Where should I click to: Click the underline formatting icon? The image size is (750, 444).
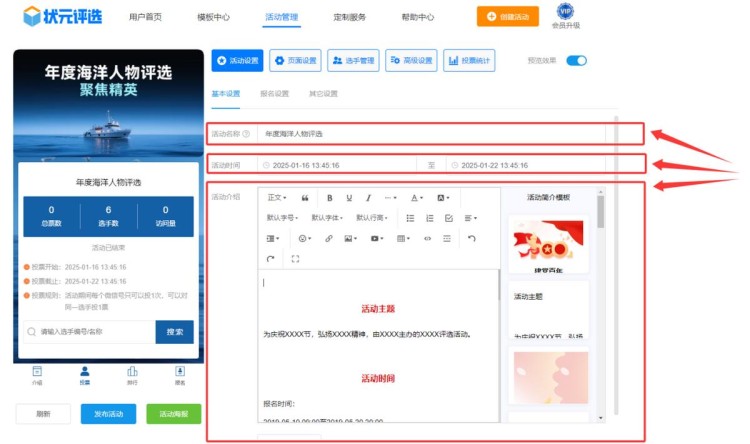pyautogui.click(x=349, y=198)
